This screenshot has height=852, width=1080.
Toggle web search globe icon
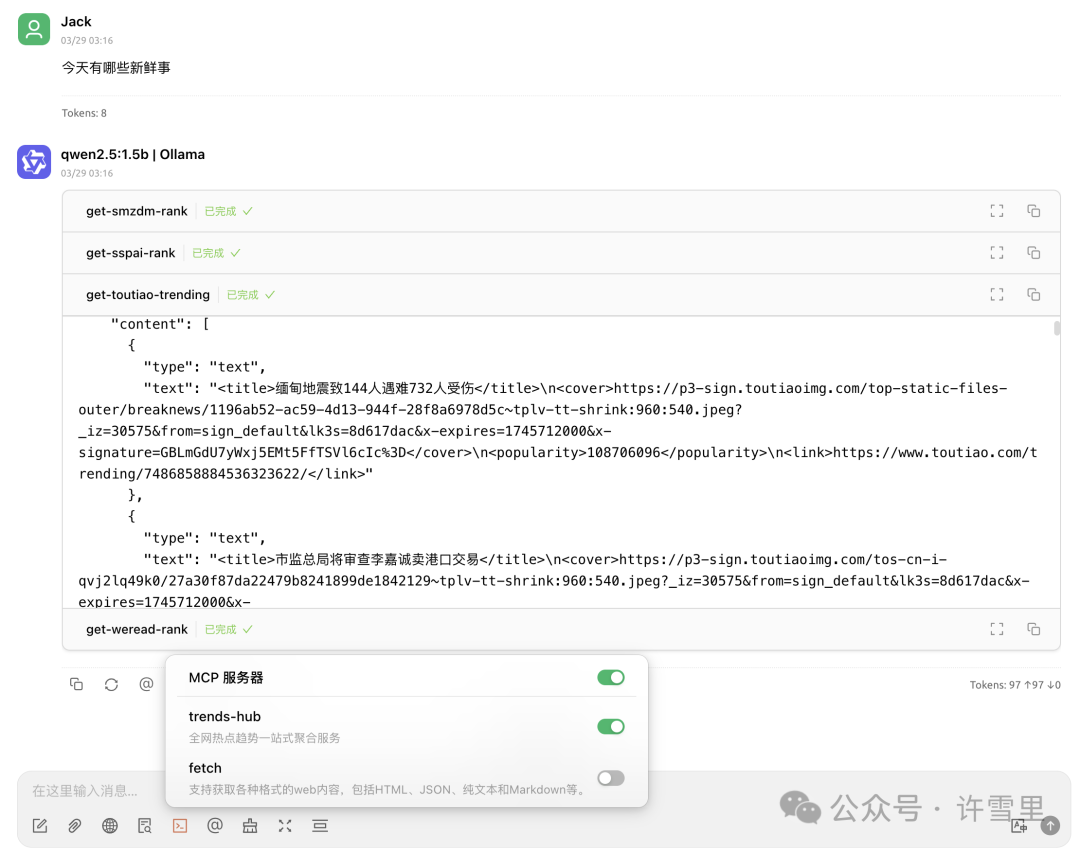(110, 825)
